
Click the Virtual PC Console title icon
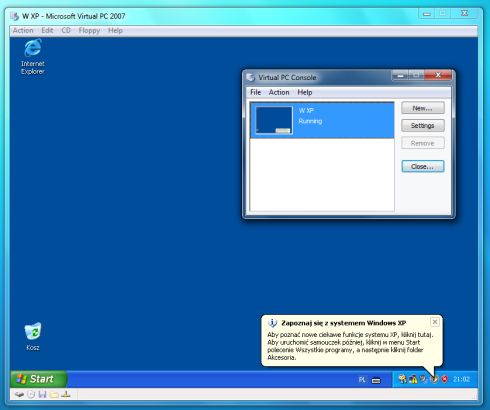click(251, 77)
